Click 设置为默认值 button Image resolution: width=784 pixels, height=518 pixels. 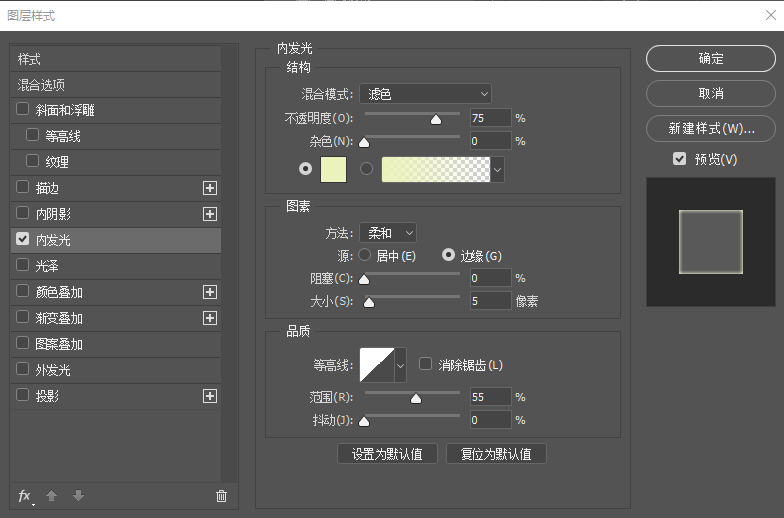(x=387, y=454)
